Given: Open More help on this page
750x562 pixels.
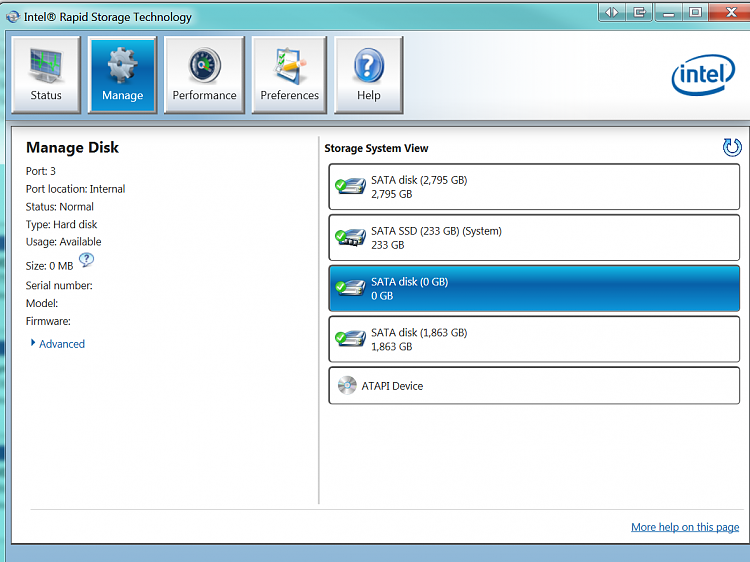Looking at the screenshot, I should pyautogui.click(x=685, y=527).
